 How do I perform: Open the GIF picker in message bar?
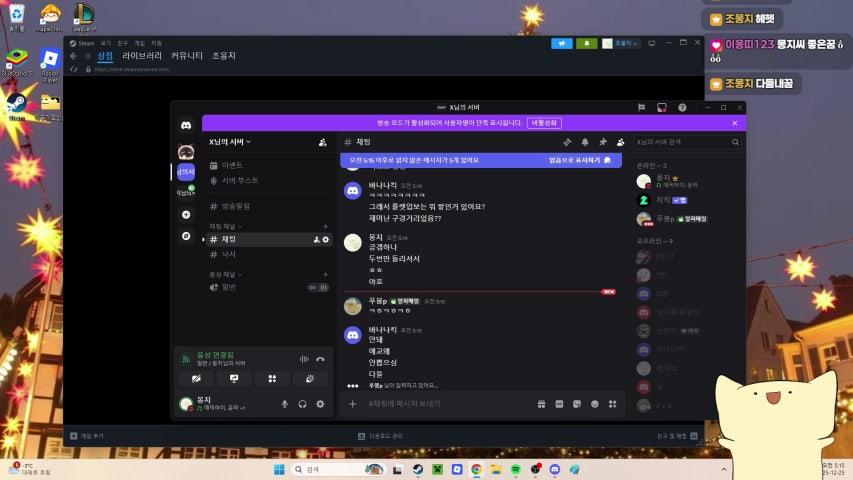click(559, 404)
